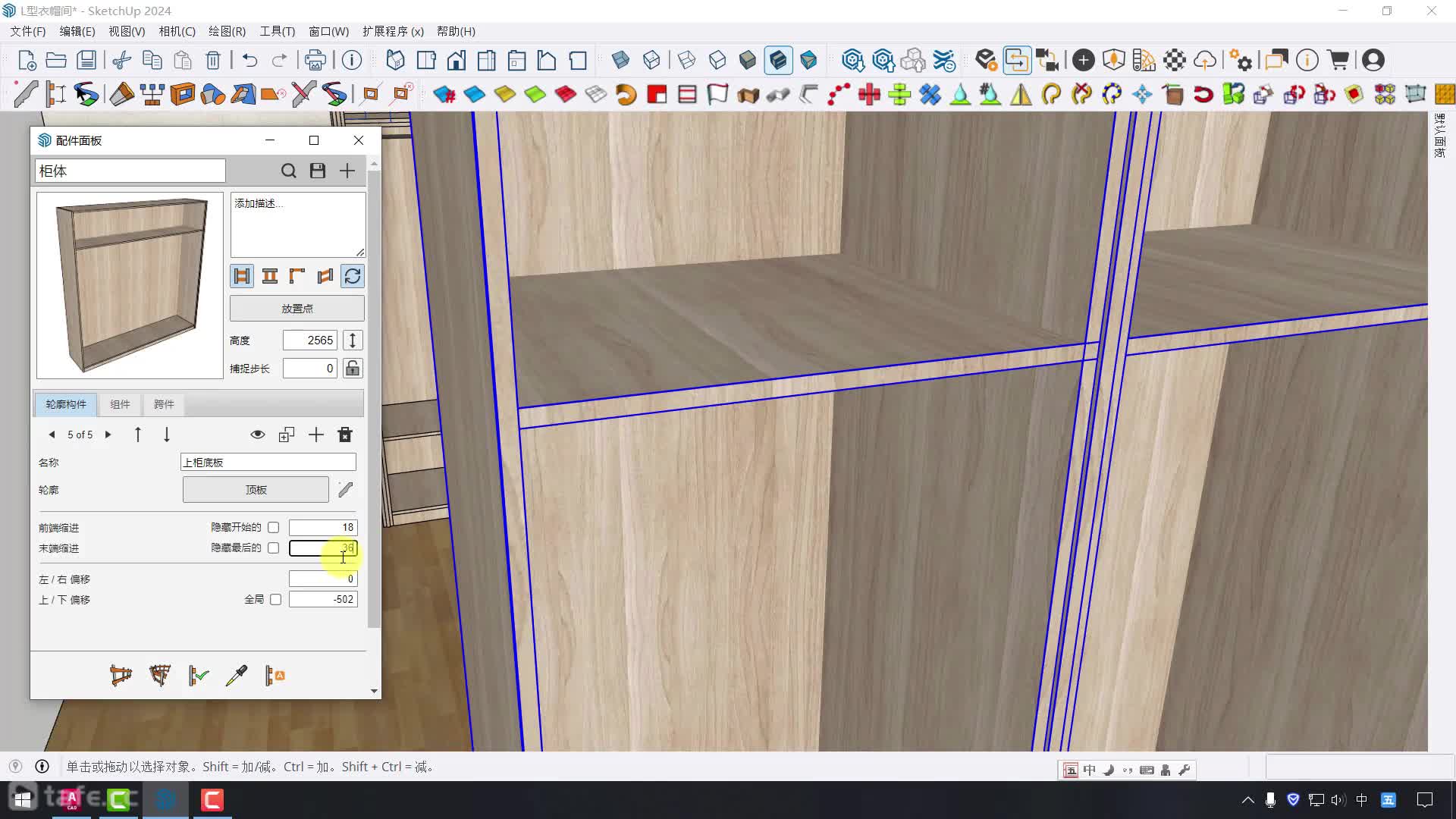Toggle the first orange span mode button
1456x819 pixels.
point(242,276)
